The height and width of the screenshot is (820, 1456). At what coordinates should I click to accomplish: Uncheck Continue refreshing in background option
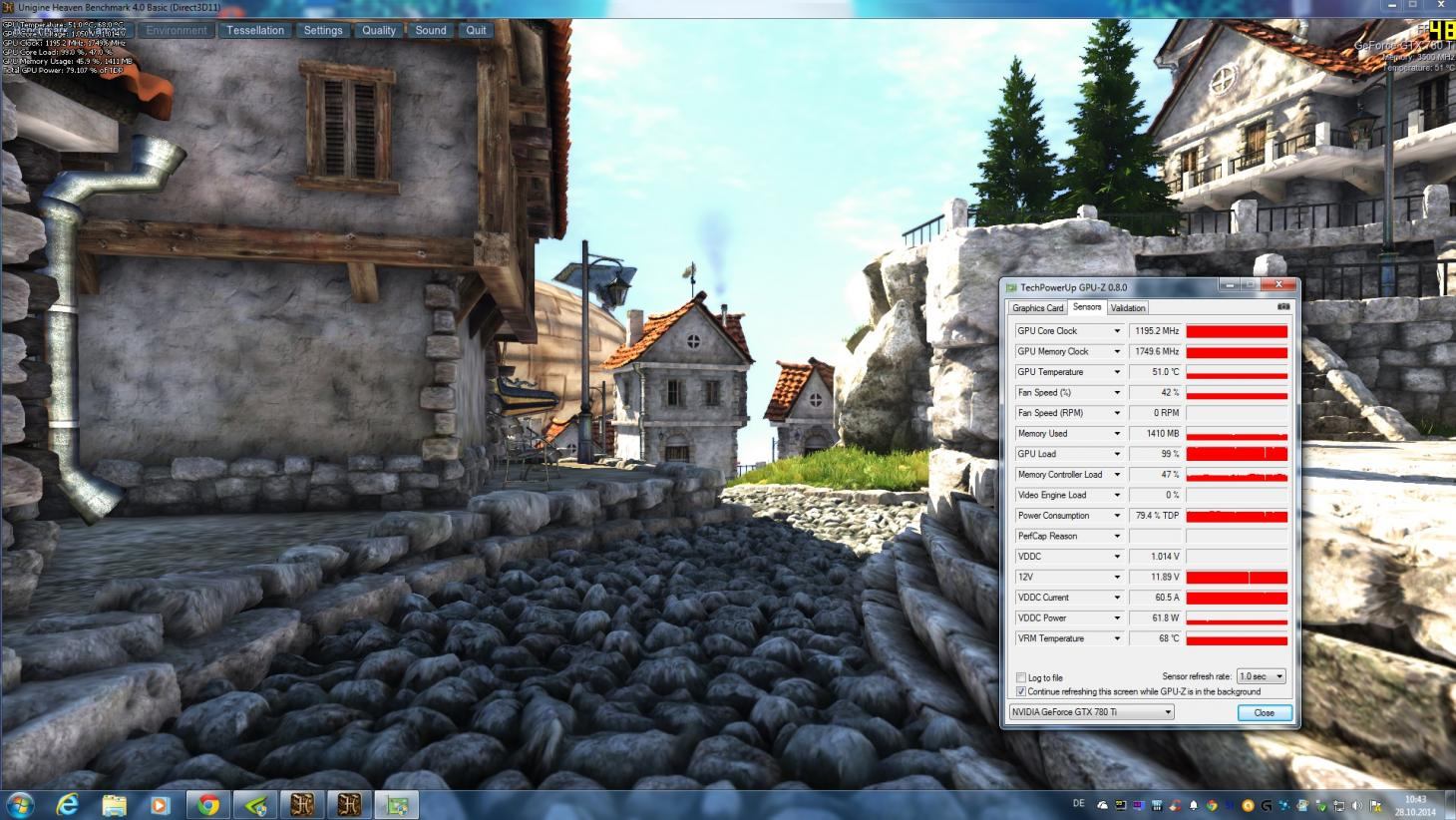(1020, 691)
